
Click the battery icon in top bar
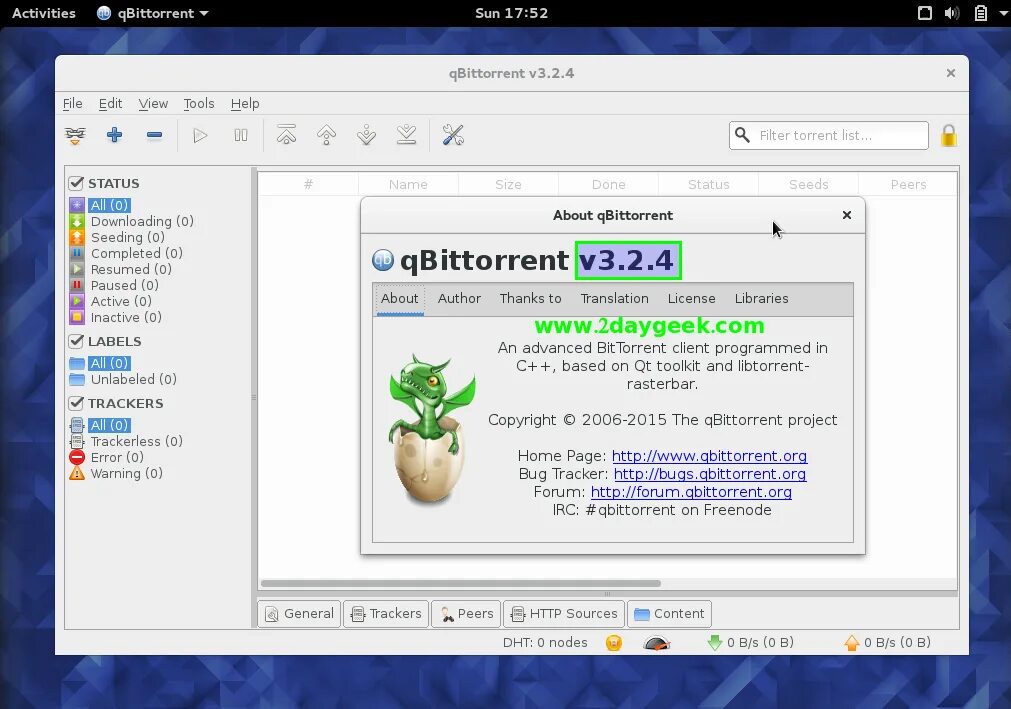pyautogui.click(x=981, y=13)
